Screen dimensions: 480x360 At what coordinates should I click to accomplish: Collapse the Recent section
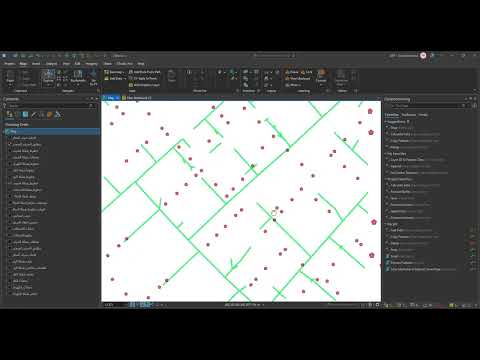[386, 224]
